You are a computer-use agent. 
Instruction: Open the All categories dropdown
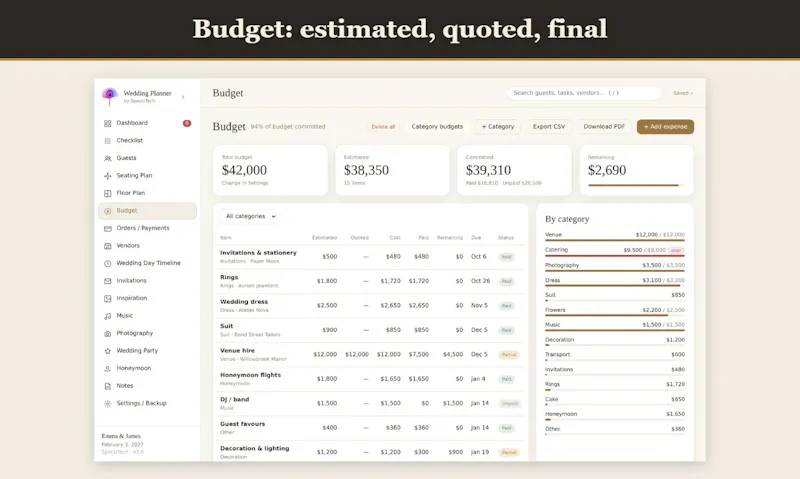coord(249,216)
